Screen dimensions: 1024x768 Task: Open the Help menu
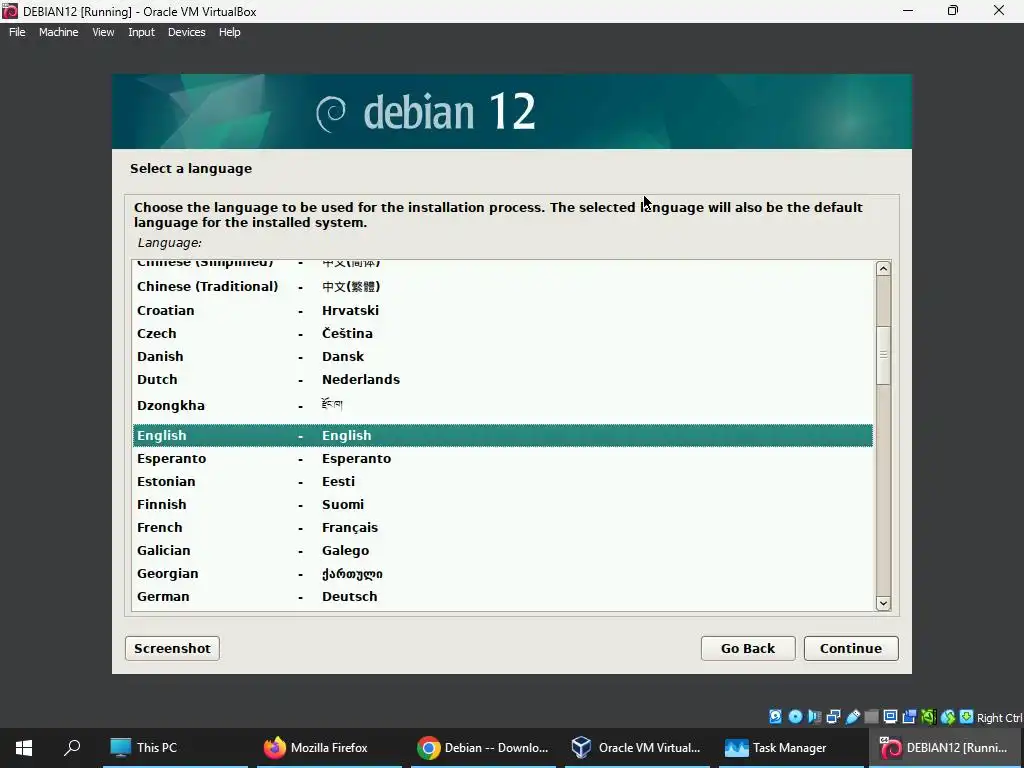coord(229,32)
